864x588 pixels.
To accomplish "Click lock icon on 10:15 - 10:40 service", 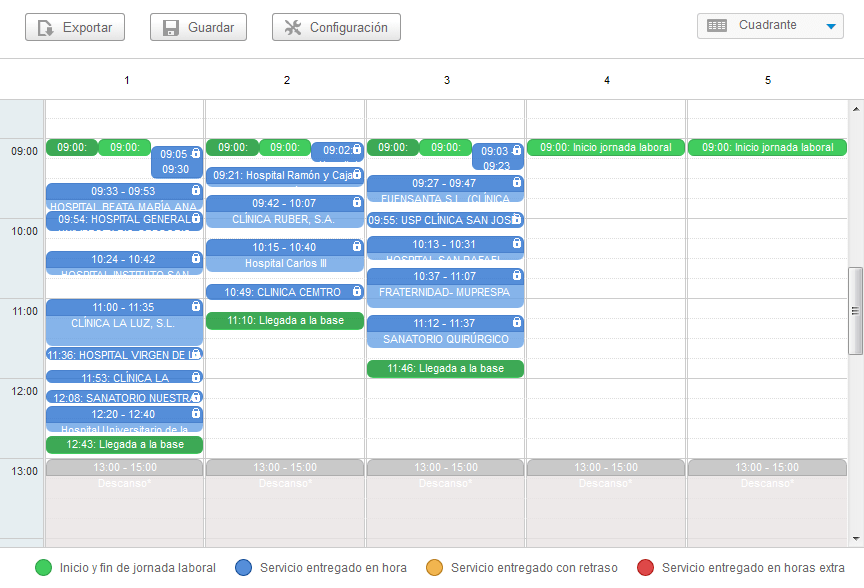I will [x=357, y=246].
